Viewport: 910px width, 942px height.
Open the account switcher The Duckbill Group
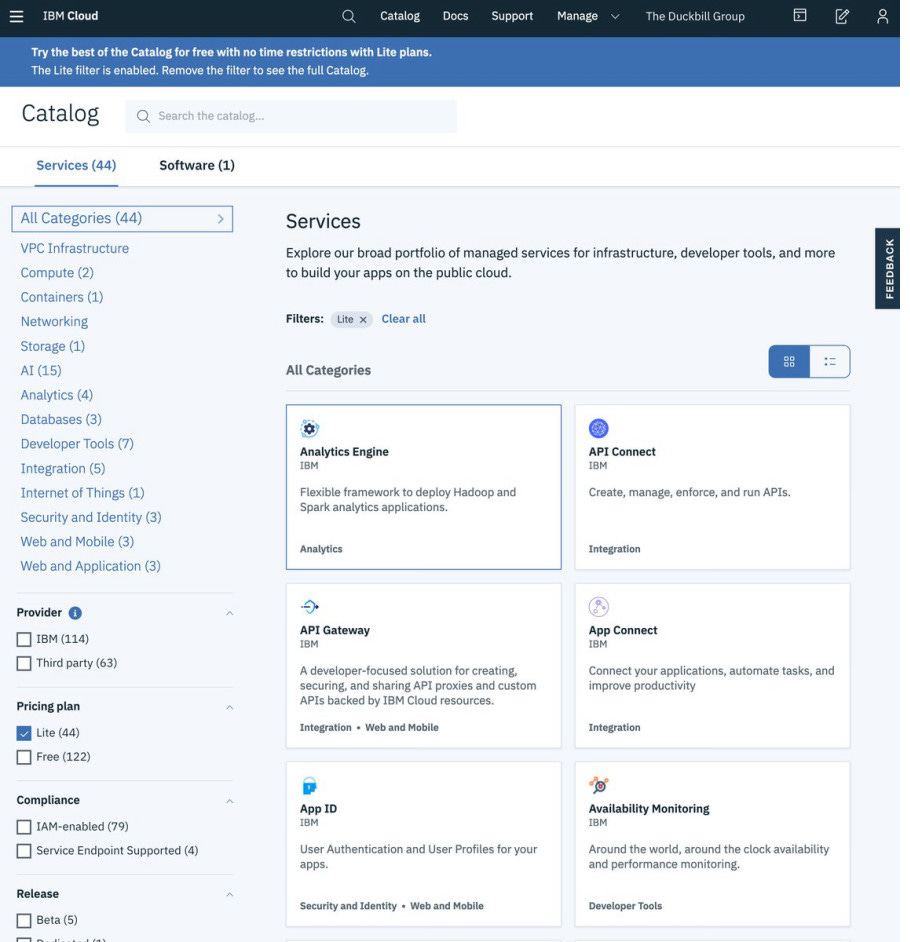695,16
